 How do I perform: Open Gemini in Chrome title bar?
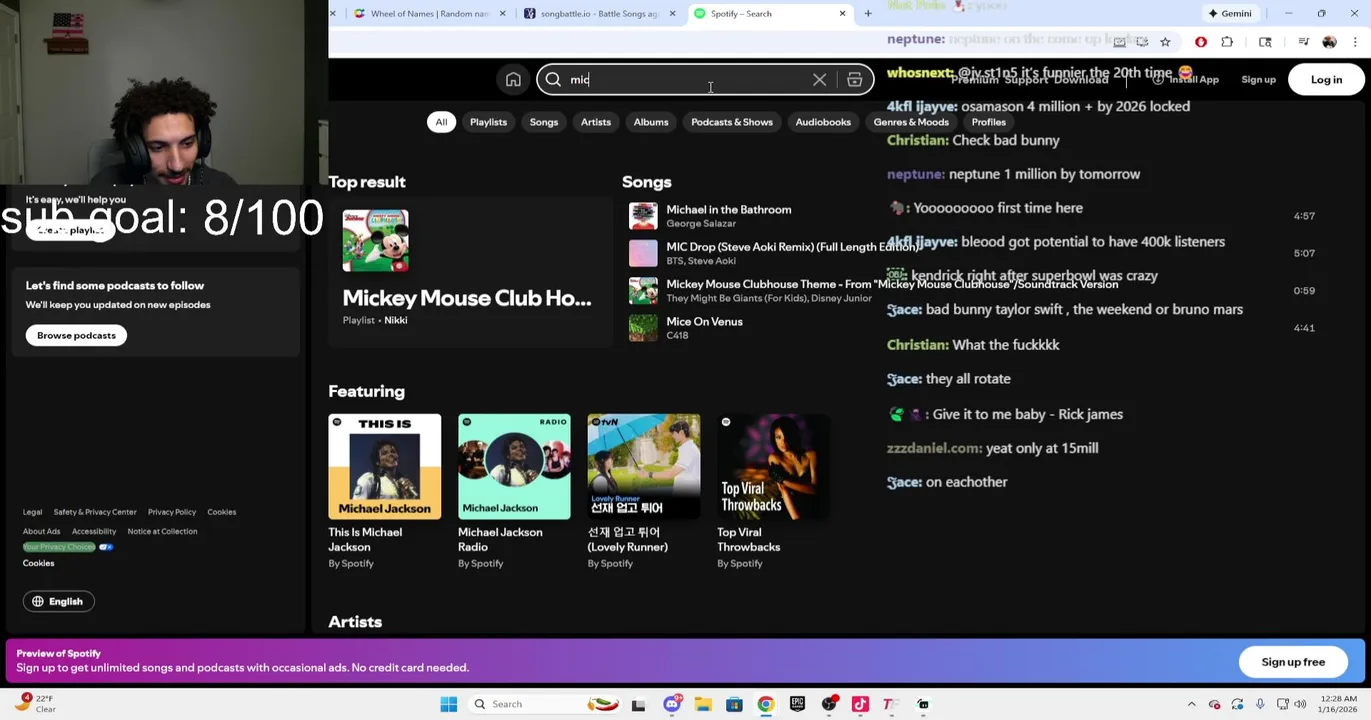pos(1229,14)
